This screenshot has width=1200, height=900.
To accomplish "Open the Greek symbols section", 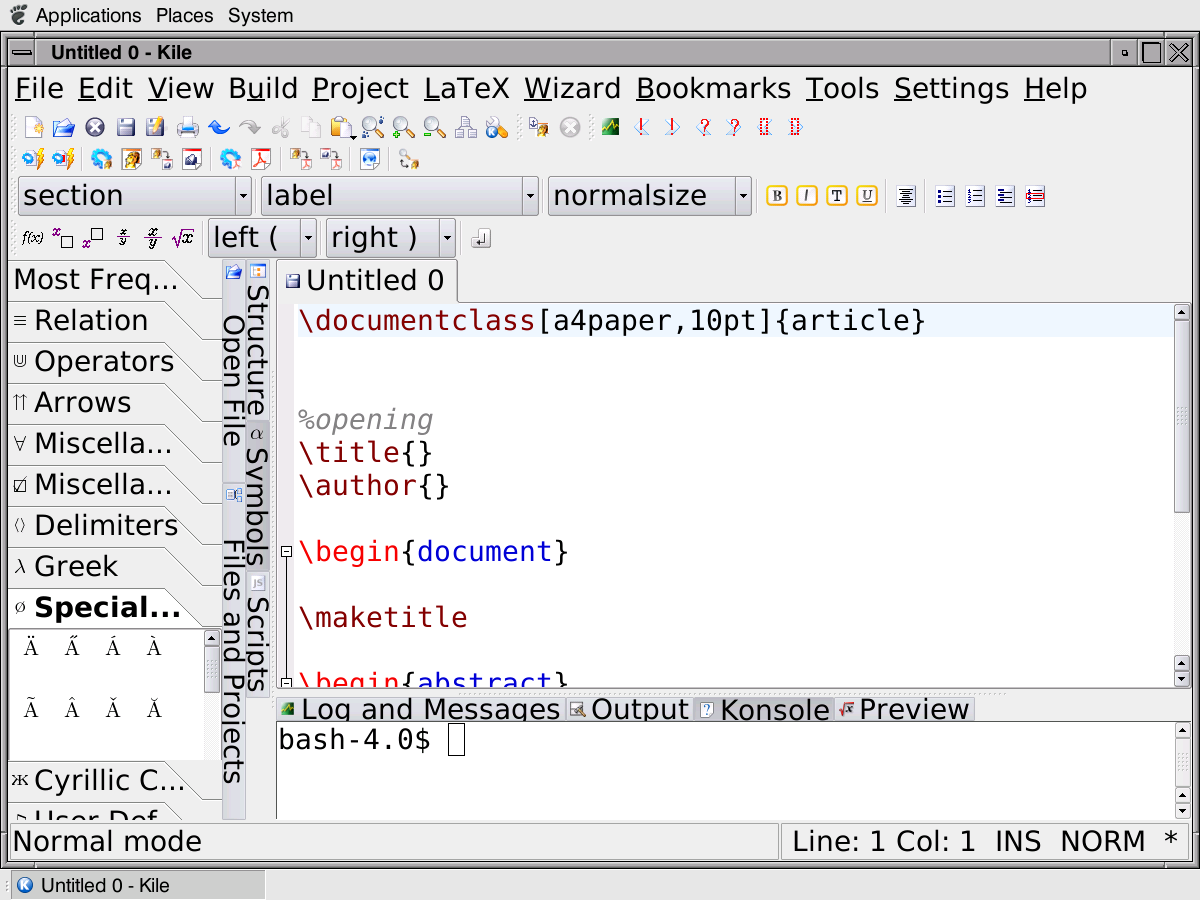I will 76,567.
